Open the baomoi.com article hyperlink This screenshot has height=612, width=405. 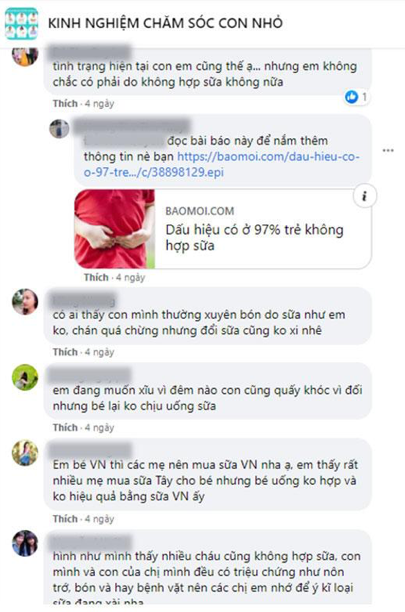tap(222, 164)
